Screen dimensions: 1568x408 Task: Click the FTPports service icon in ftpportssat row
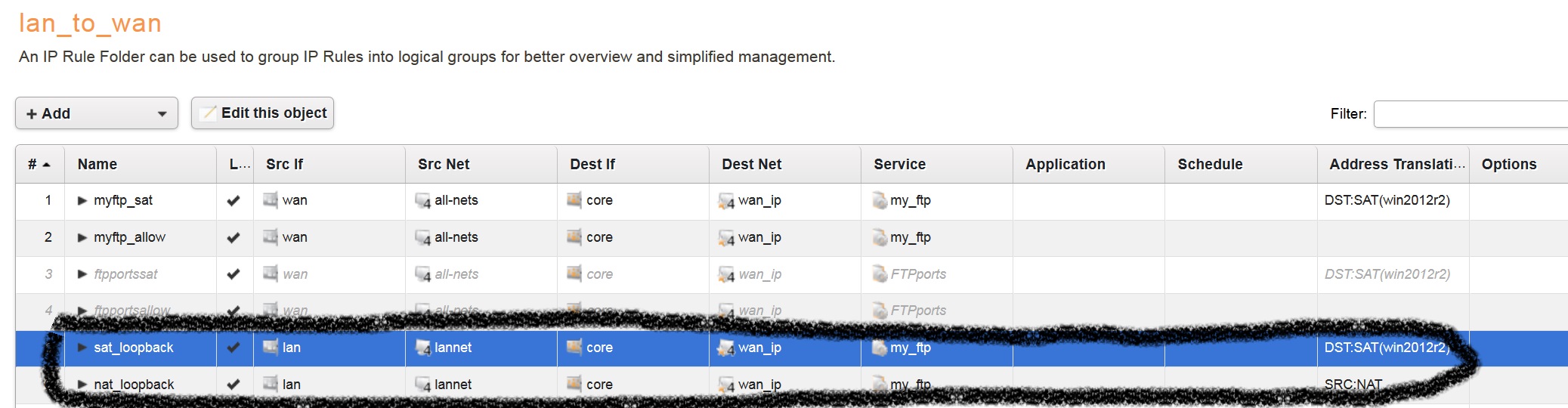[x=880, y=274]
